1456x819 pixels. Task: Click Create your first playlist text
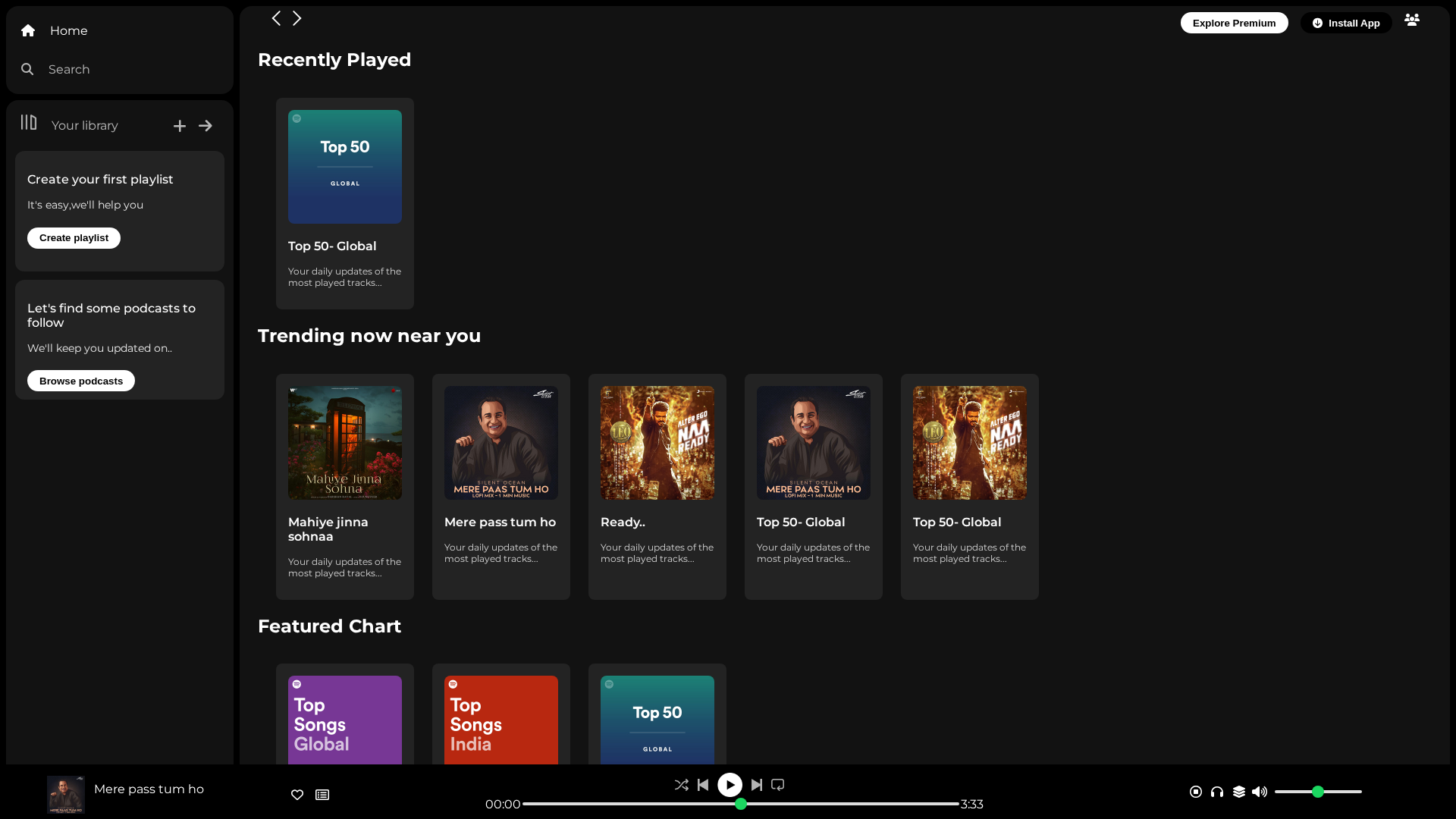click(100, 180)
